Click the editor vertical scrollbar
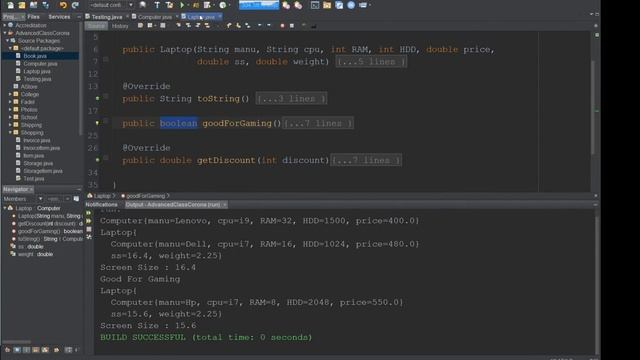This screenshot has width=640, height=360. point(594,107)
